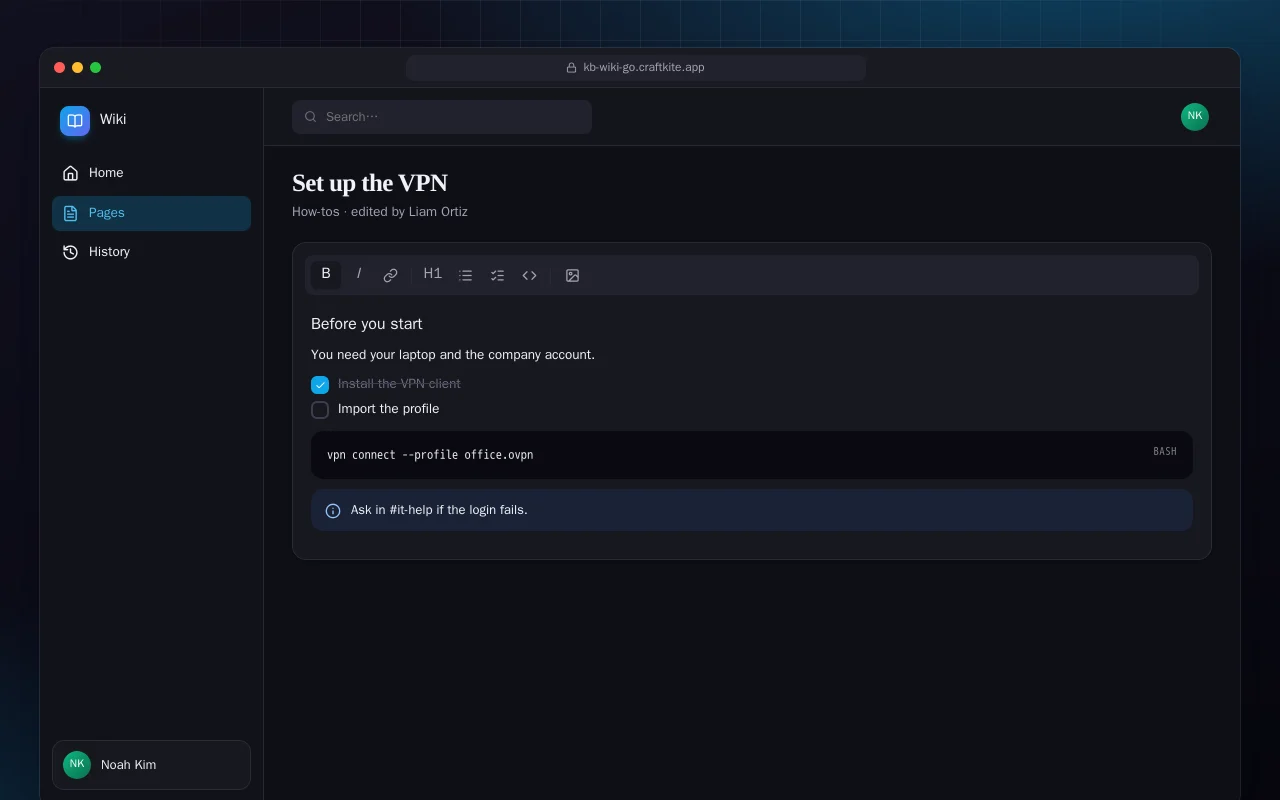The image size is (1280, 800).
Task: Click the How-tos edited by Liam Ortiz line
Action: (x=380, y=212)
